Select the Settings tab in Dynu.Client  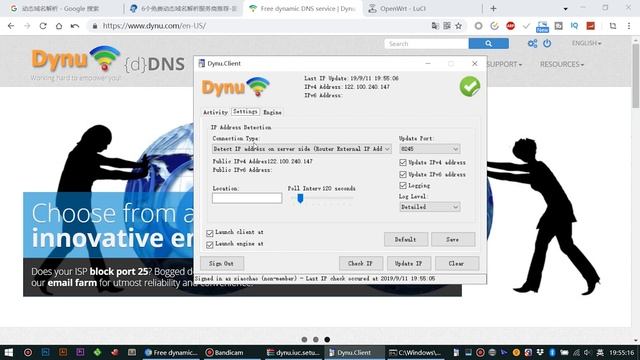point(245,111)
